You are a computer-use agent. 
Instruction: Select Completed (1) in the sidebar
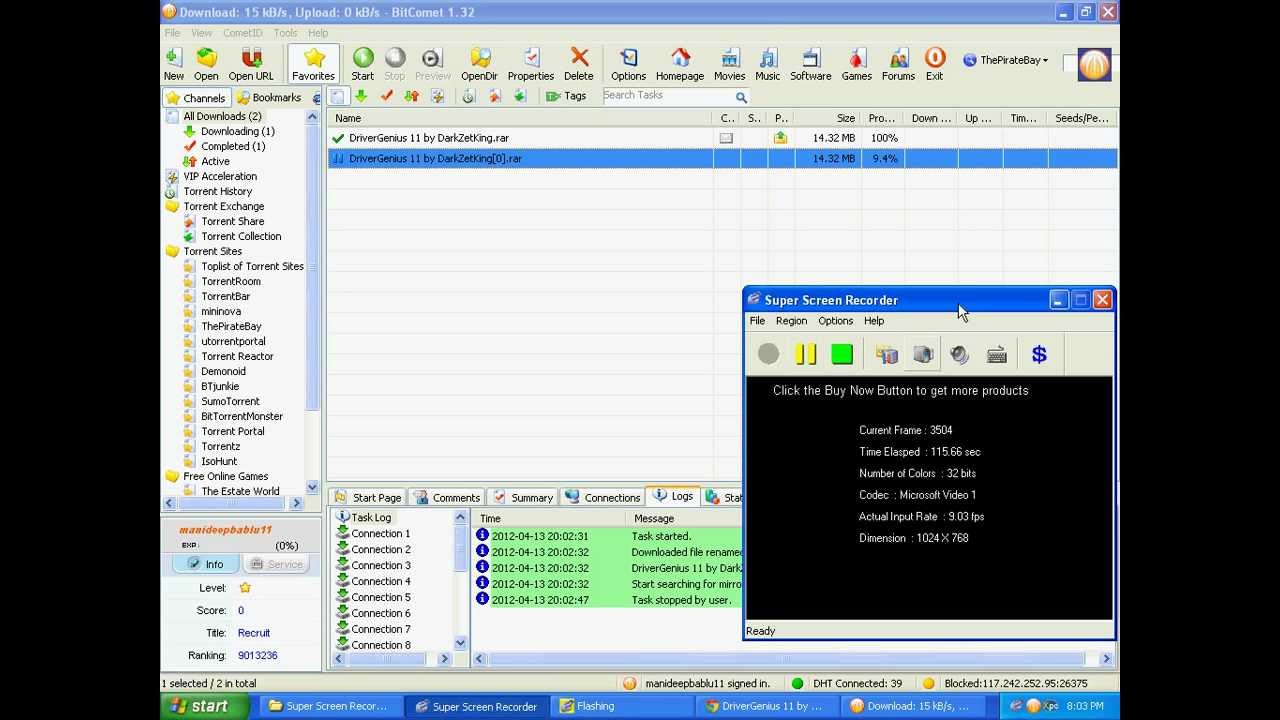click(x=233, y=146)
